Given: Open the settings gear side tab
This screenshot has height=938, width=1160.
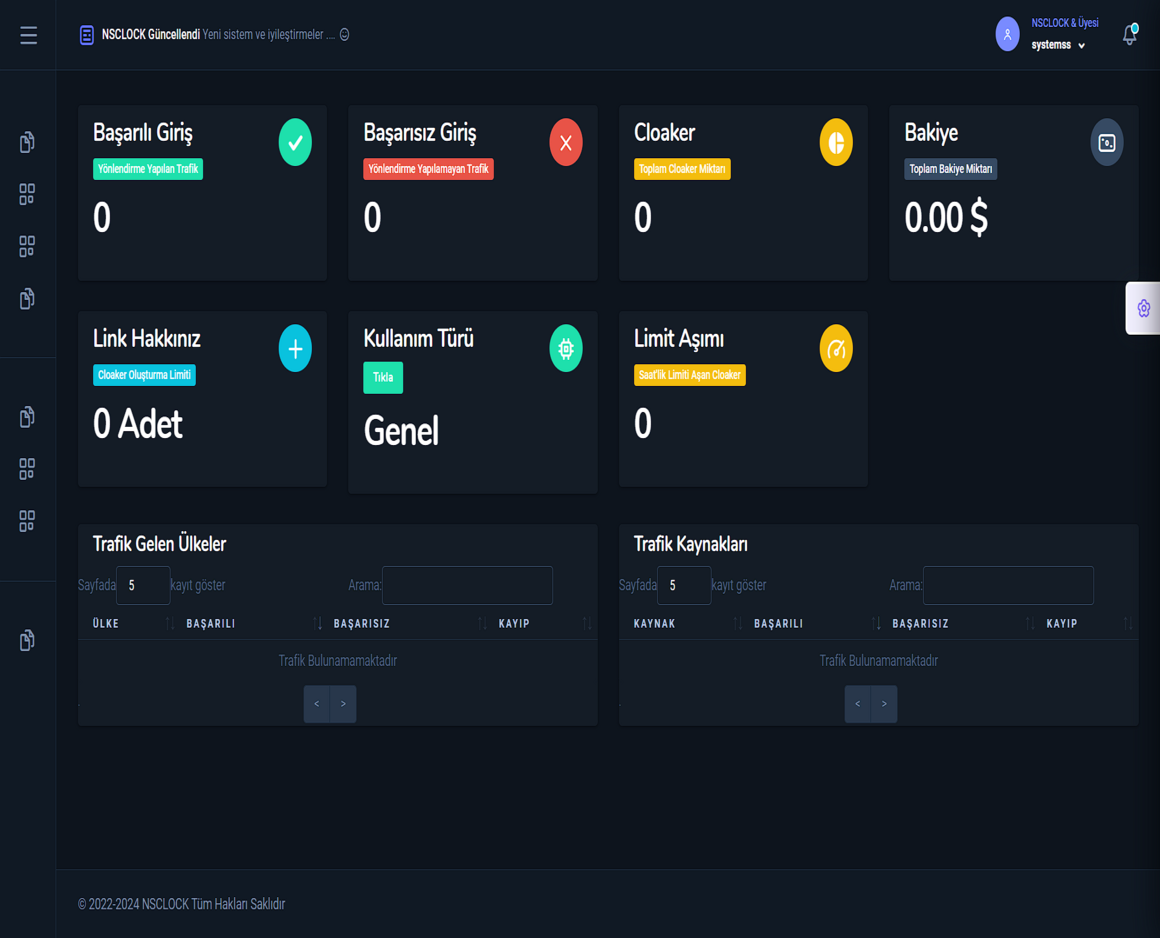Looking at the screenshot, I should (1143, 308).
